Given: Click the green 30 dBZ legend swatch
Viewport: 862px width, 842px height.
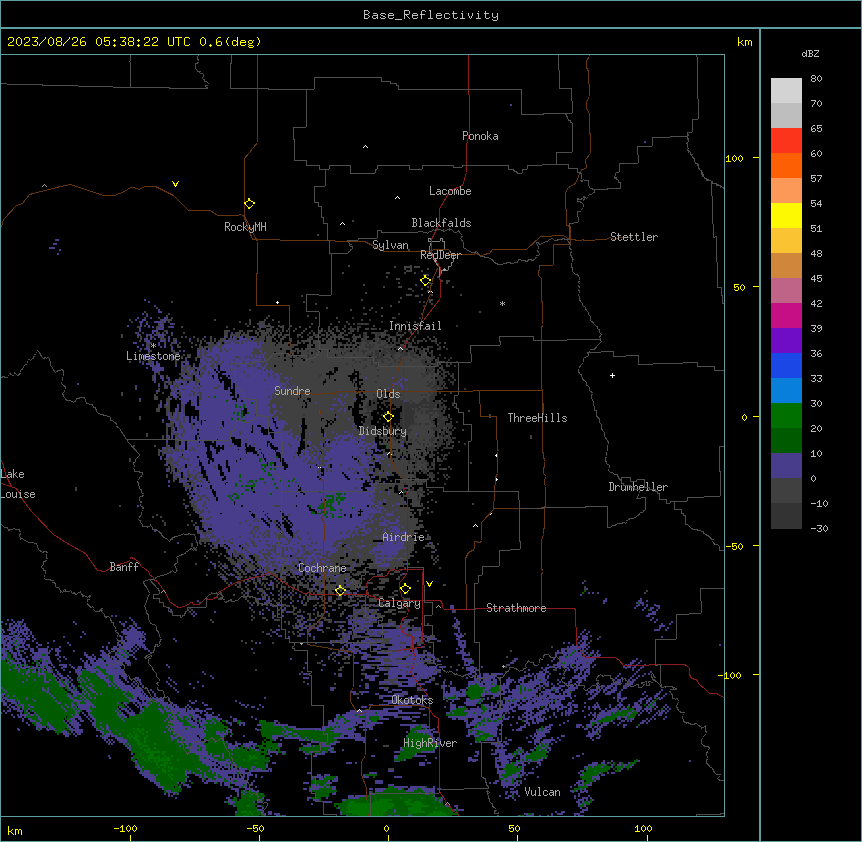Looking at the screenshot, I should (x=786, y=416).
